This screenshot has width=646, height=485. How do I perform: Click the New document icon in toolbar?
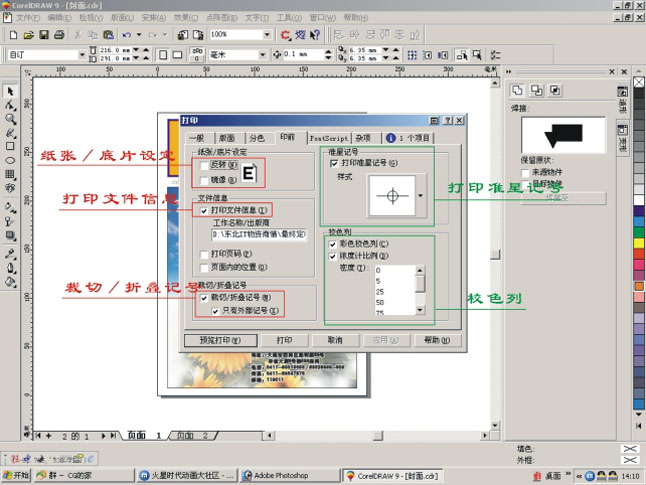pos(11,35)
